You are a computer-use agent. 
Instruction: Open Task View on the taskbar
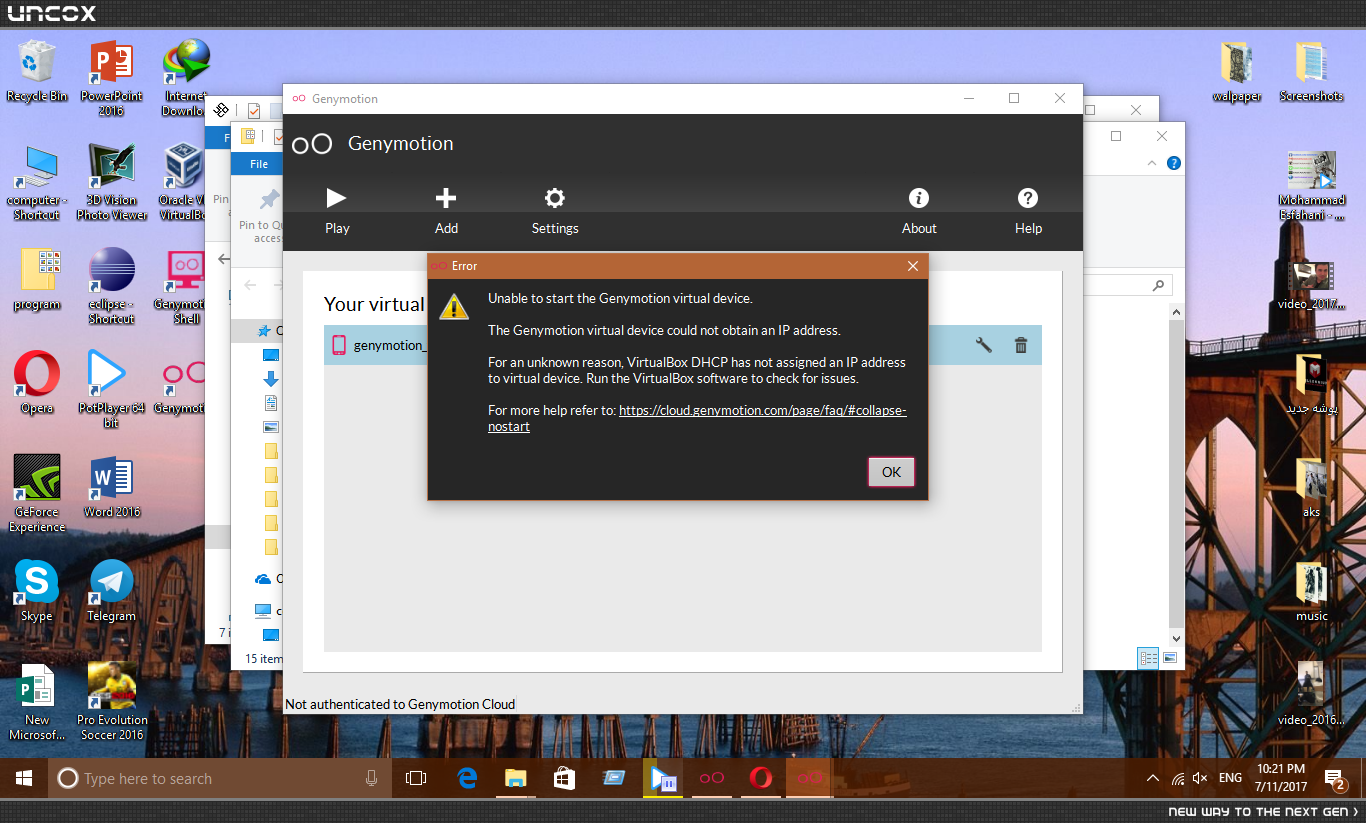(x=416, y=778)
